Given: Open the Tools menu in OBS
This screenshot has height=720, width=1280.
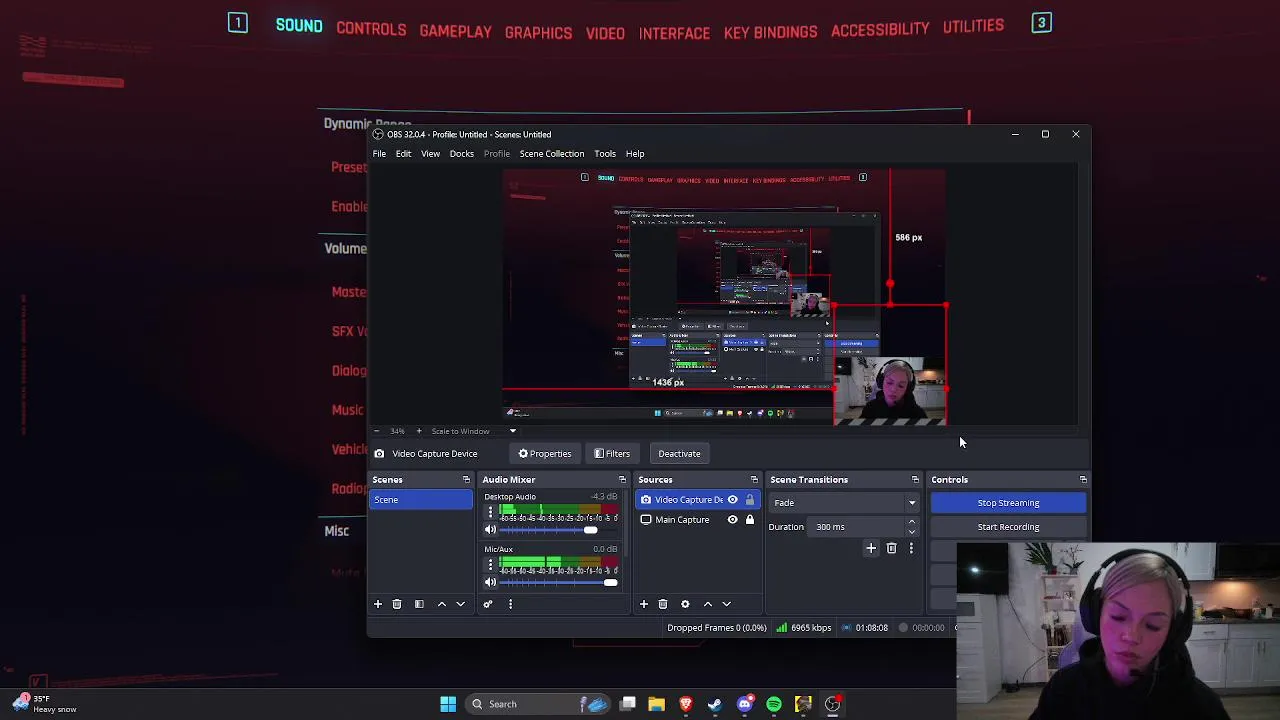Looking at the screenshot, I should (605, 154).
